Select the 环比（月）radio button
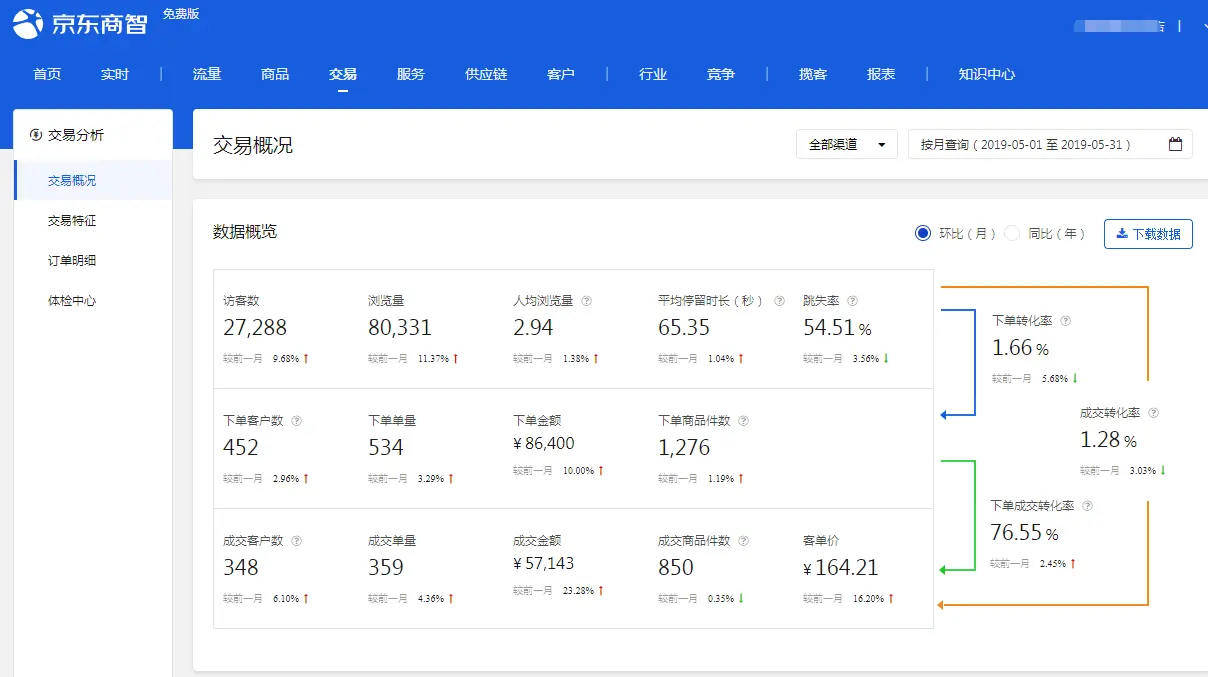1208x677 pixels. (922, 233)
